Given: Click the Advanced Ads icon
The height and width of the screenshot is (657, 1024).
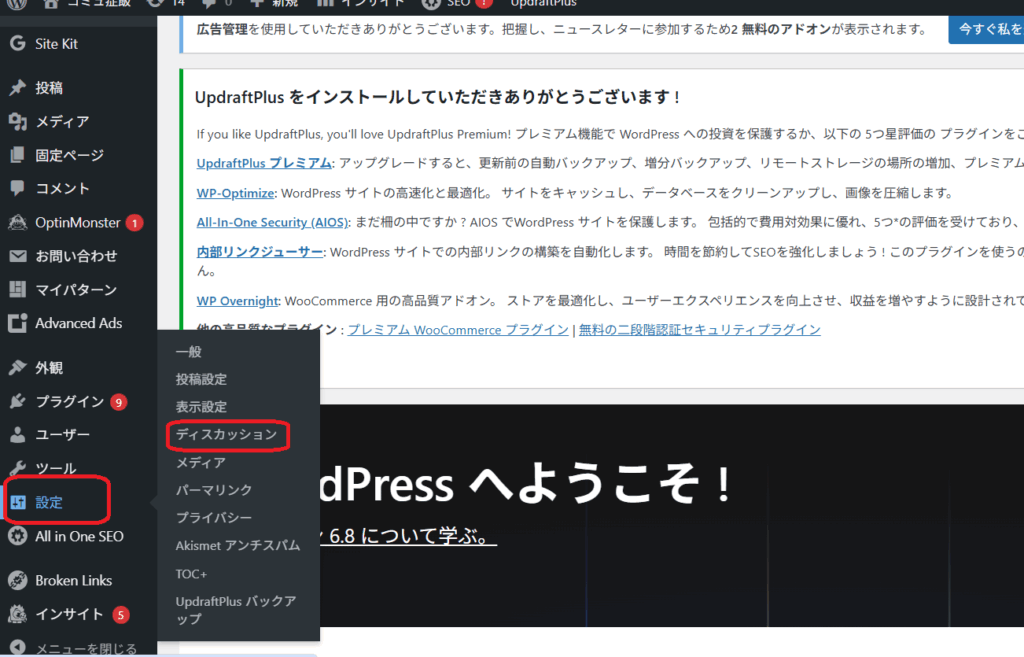Looking at the screenshot, I should (18, 323).
